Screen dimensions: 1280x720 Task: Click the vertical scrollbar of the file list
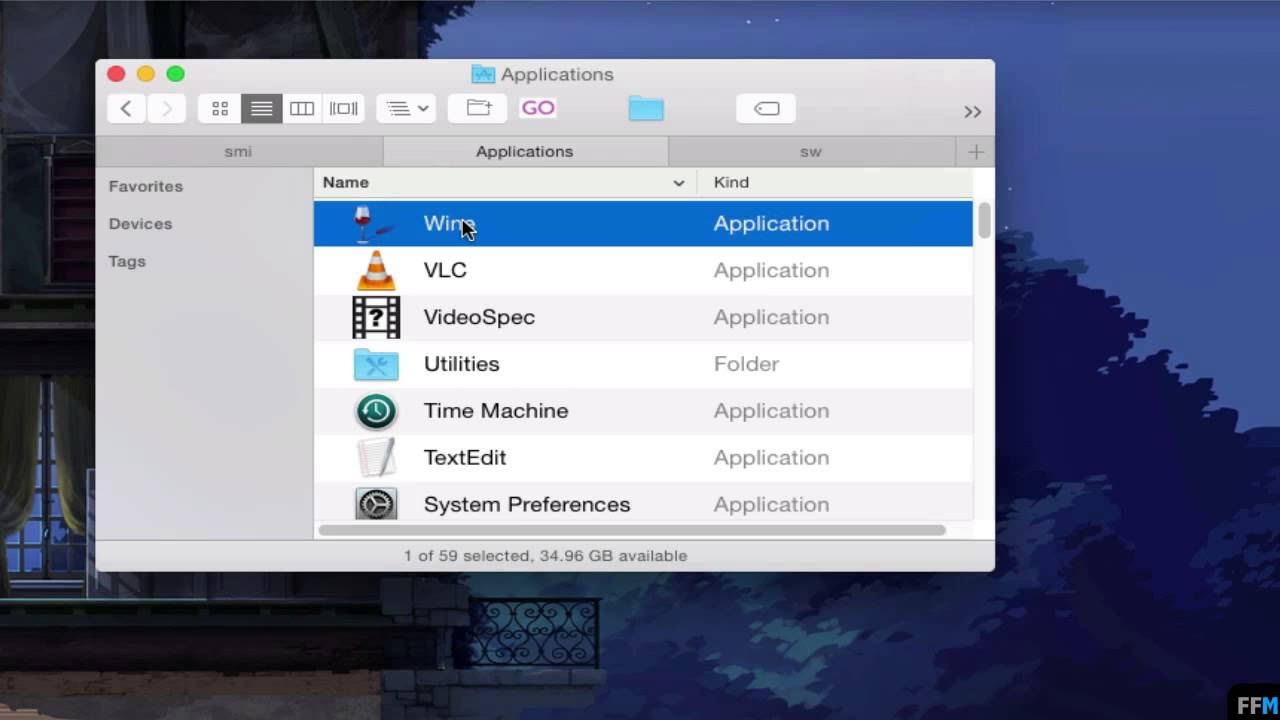tap(984, 220)
